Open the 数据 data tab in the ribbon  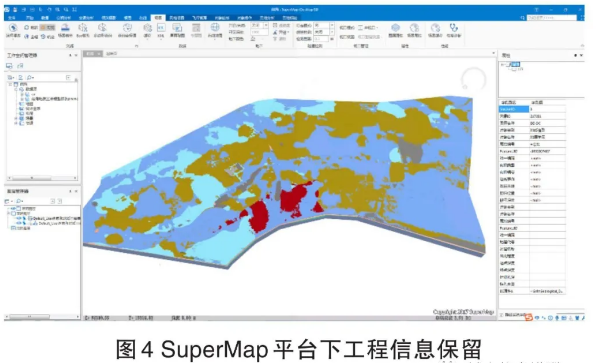[x=45, y=18]
